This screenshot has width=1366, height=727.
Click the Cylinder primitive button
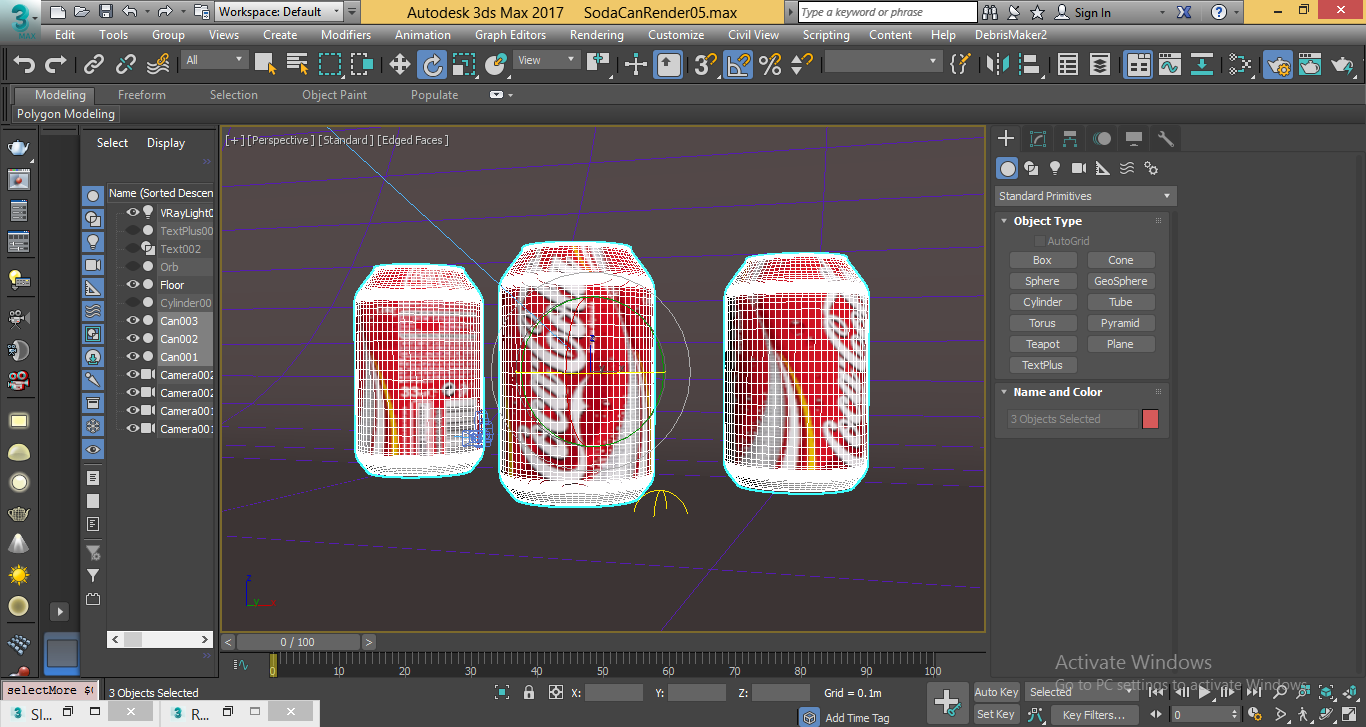pos(1042,302)
